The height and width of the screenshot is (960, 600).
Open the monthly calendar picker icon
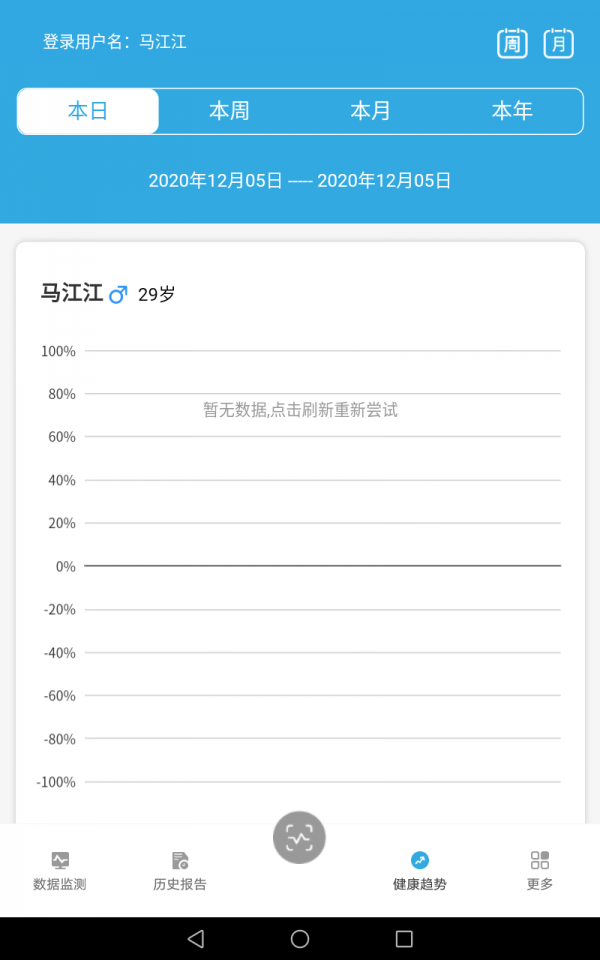(558, 43)
